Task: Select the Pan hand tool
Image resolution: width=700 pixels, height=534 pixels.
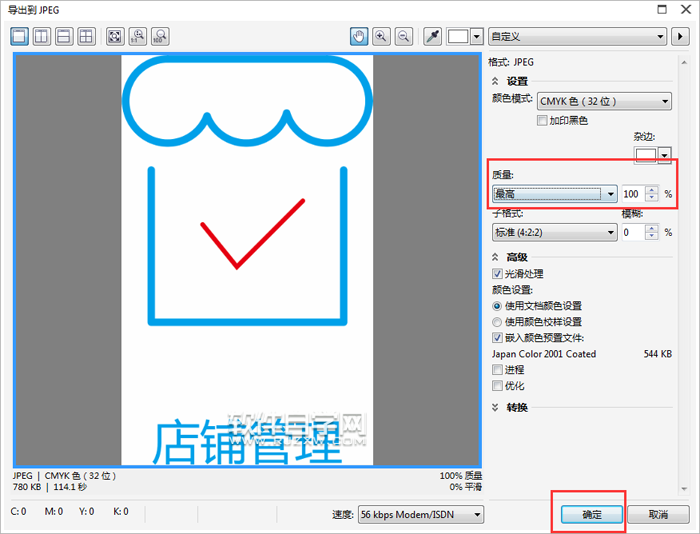Action: pyautogui.click(x=359, y=36)
